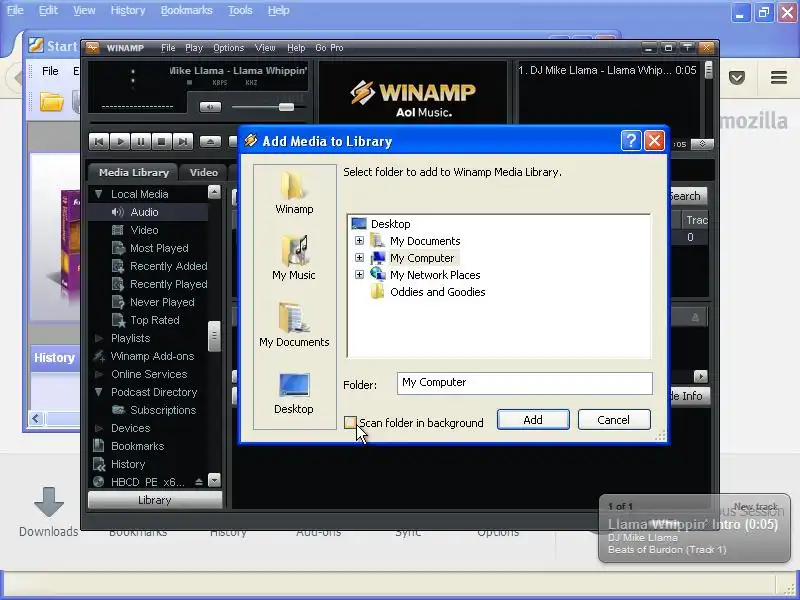Screen dimensions: 800x600
Task: Expand My Network Places in folder tree
Action: click(x=359, y=274)
